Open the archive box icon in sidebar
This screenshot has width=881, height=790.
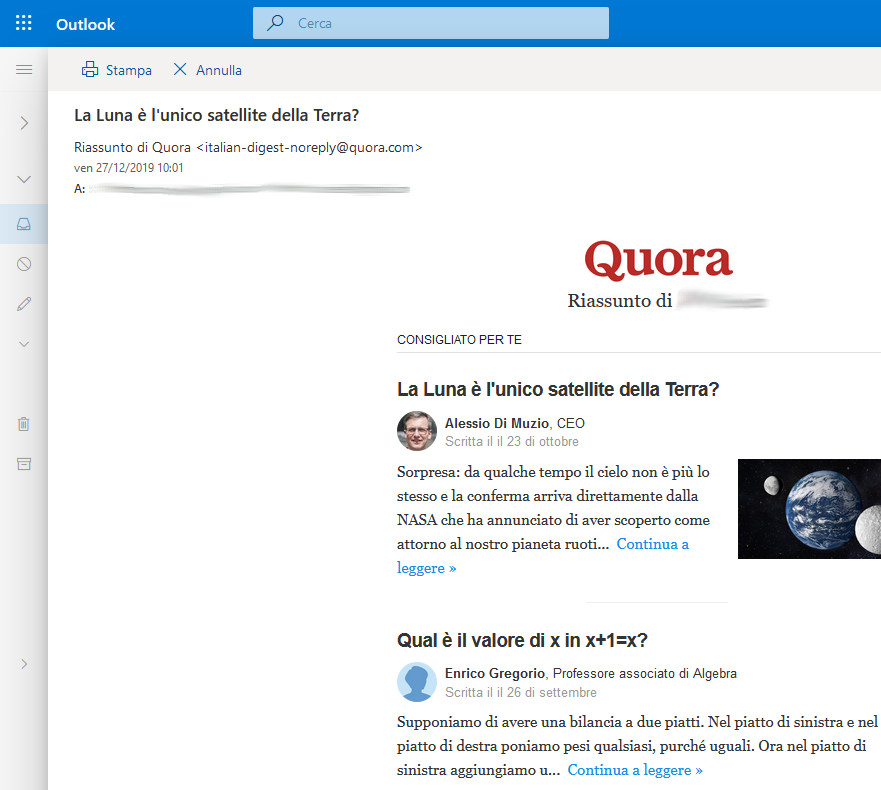click(x=24, y=464)
